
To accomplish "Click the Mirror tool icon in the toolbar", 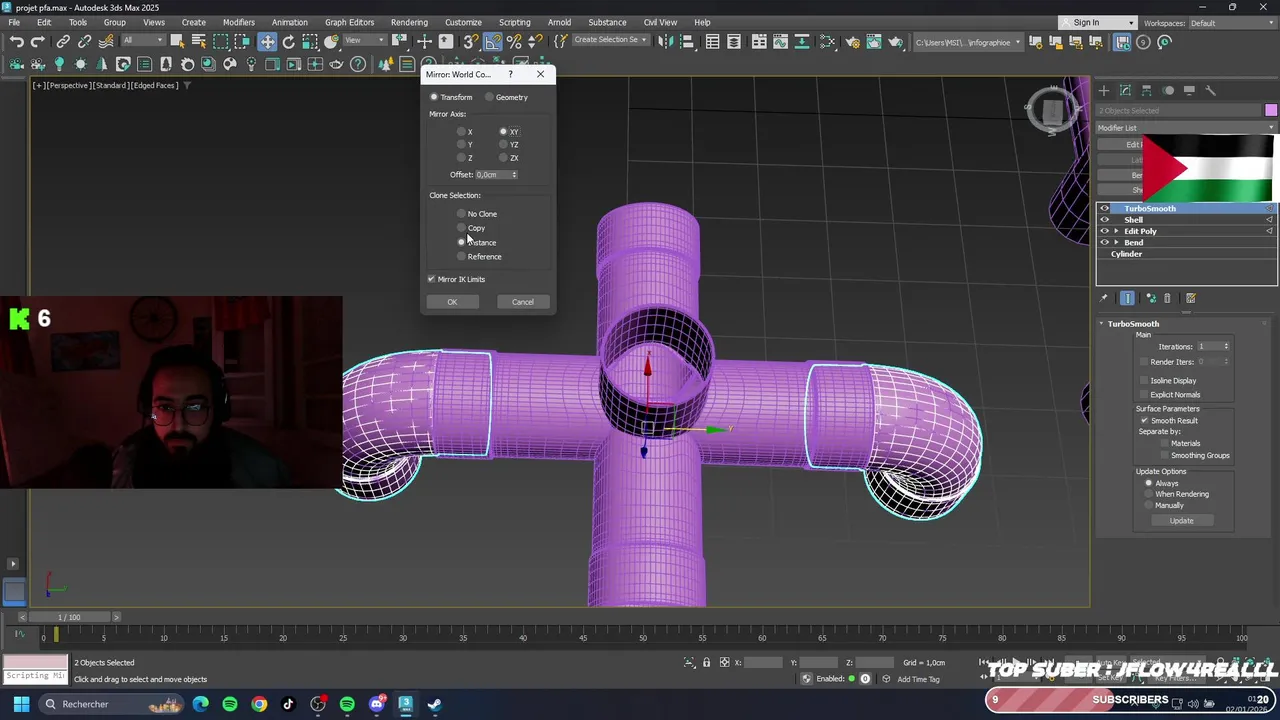I will point(665,42).
